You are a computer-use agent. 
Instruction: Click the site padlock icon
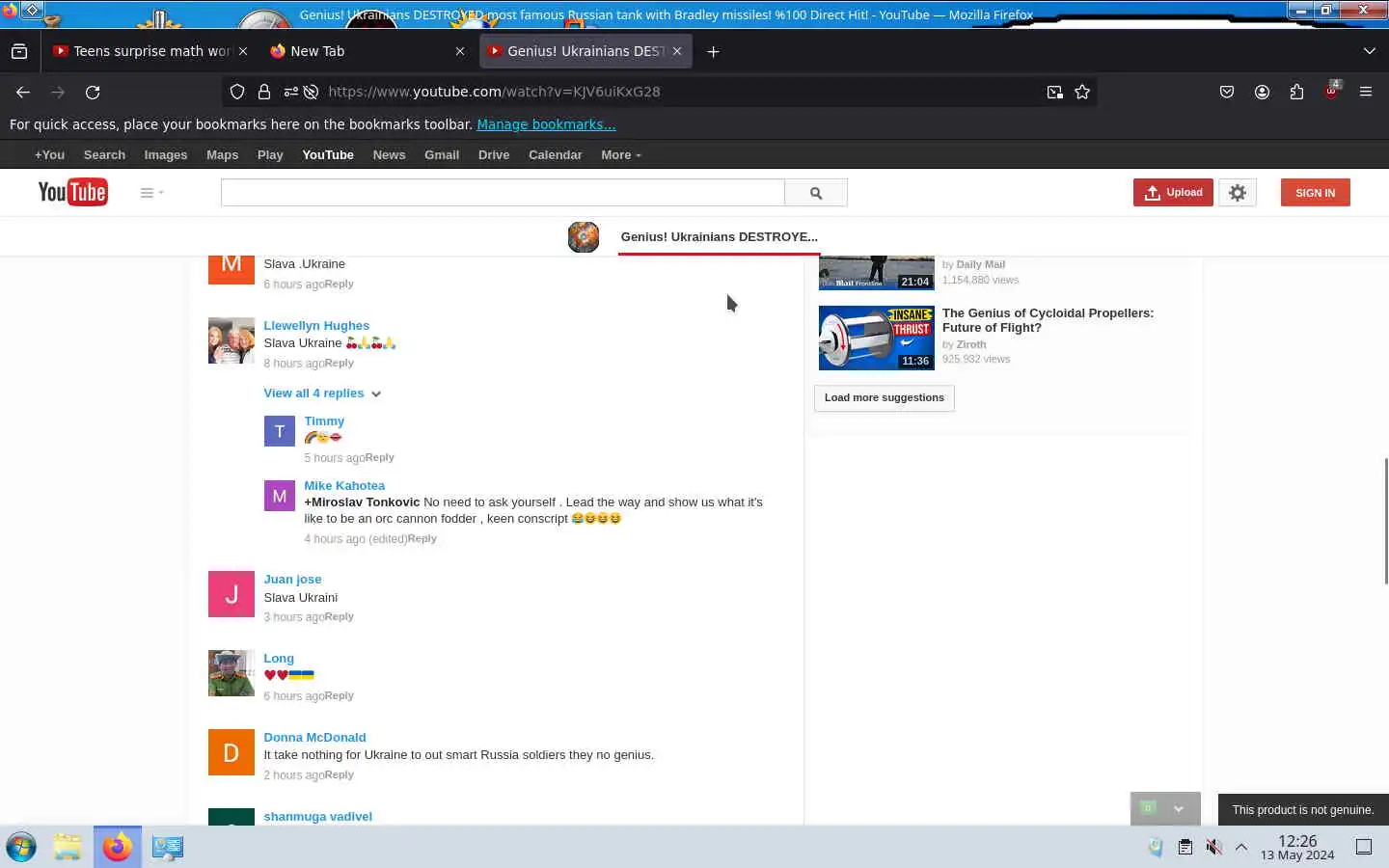[263, 92]
